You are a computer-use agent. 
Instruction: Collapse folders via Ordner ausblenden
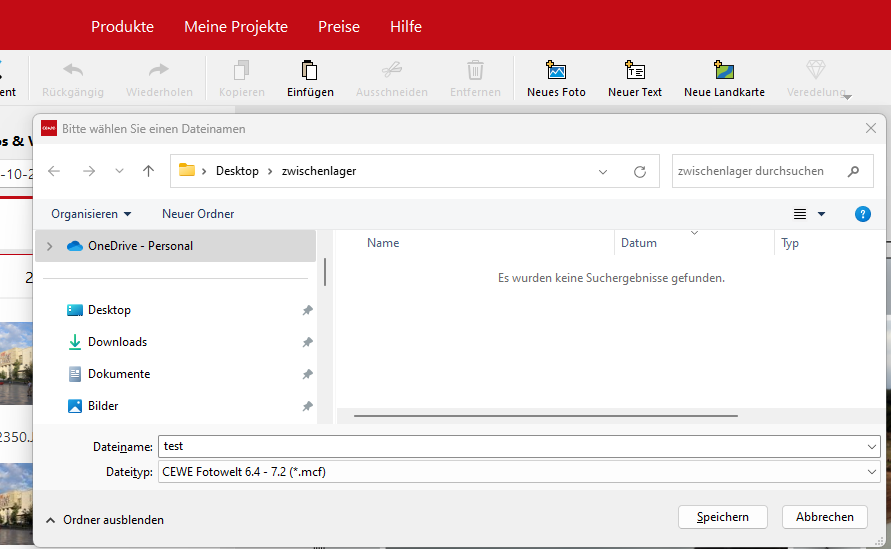click(x=104, y=520)
